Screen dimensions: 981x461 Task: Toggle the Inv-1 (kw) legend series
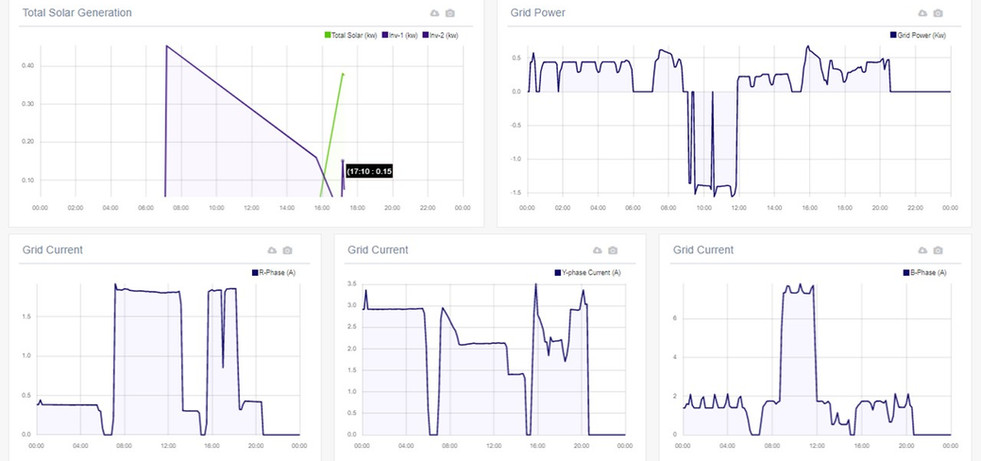click(x=399, y=36)
